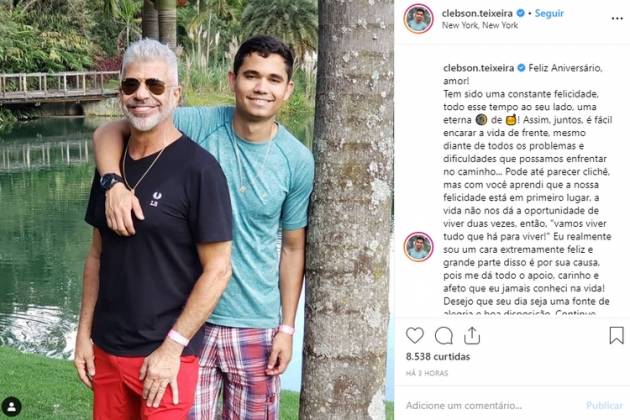Click the HÁ 3 HORAS timestamp
The image size is (630, 420).
coord(427,373)
